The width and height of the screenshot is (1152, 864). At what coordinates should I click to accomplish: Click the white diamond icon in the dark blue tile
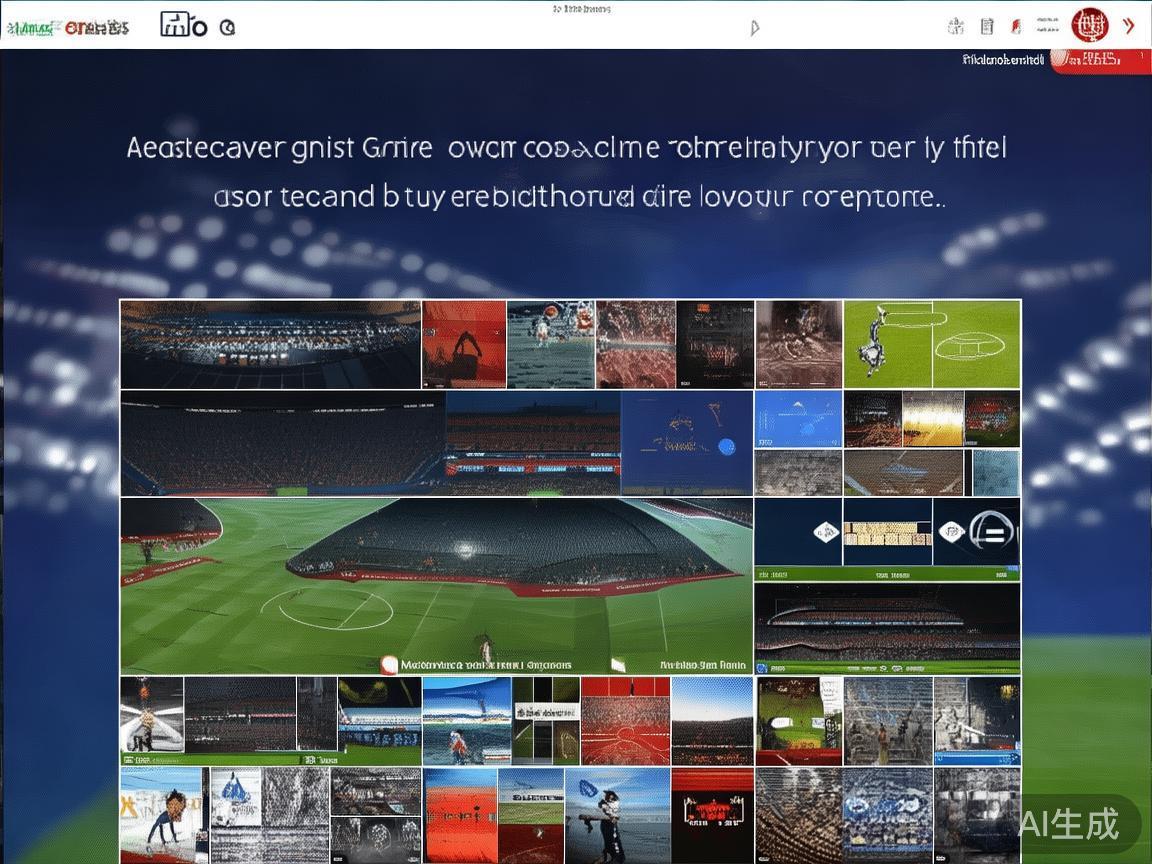coord(828,533)
